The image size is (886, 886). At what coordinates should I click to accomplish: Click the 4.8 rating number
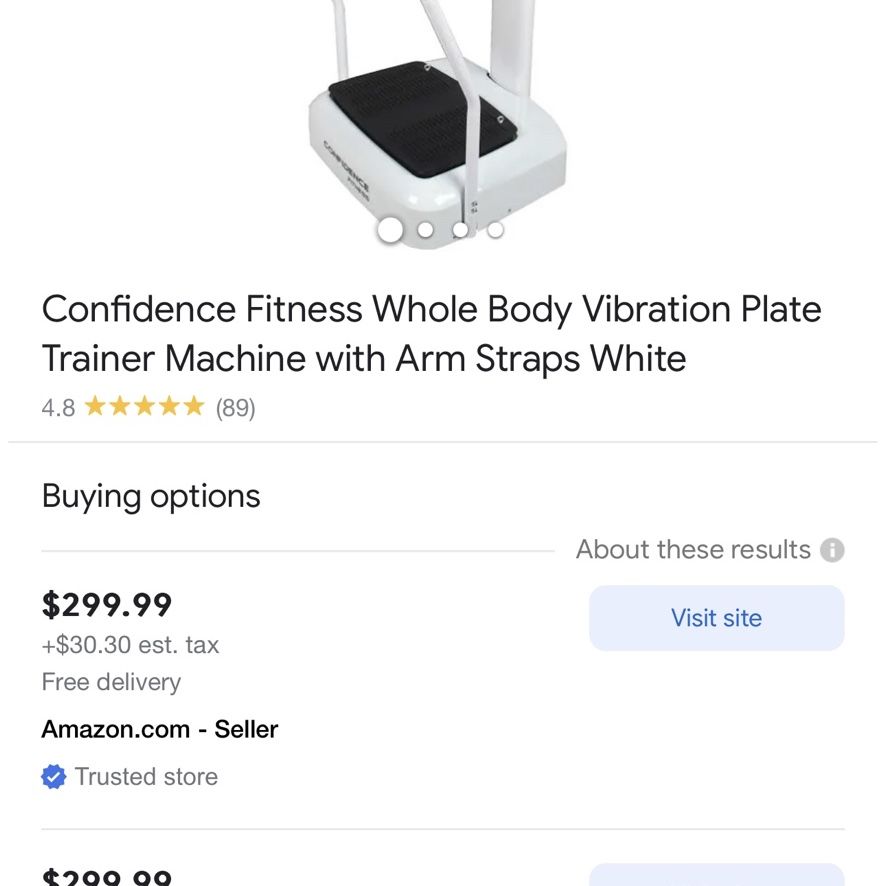(x=58, y=407)
